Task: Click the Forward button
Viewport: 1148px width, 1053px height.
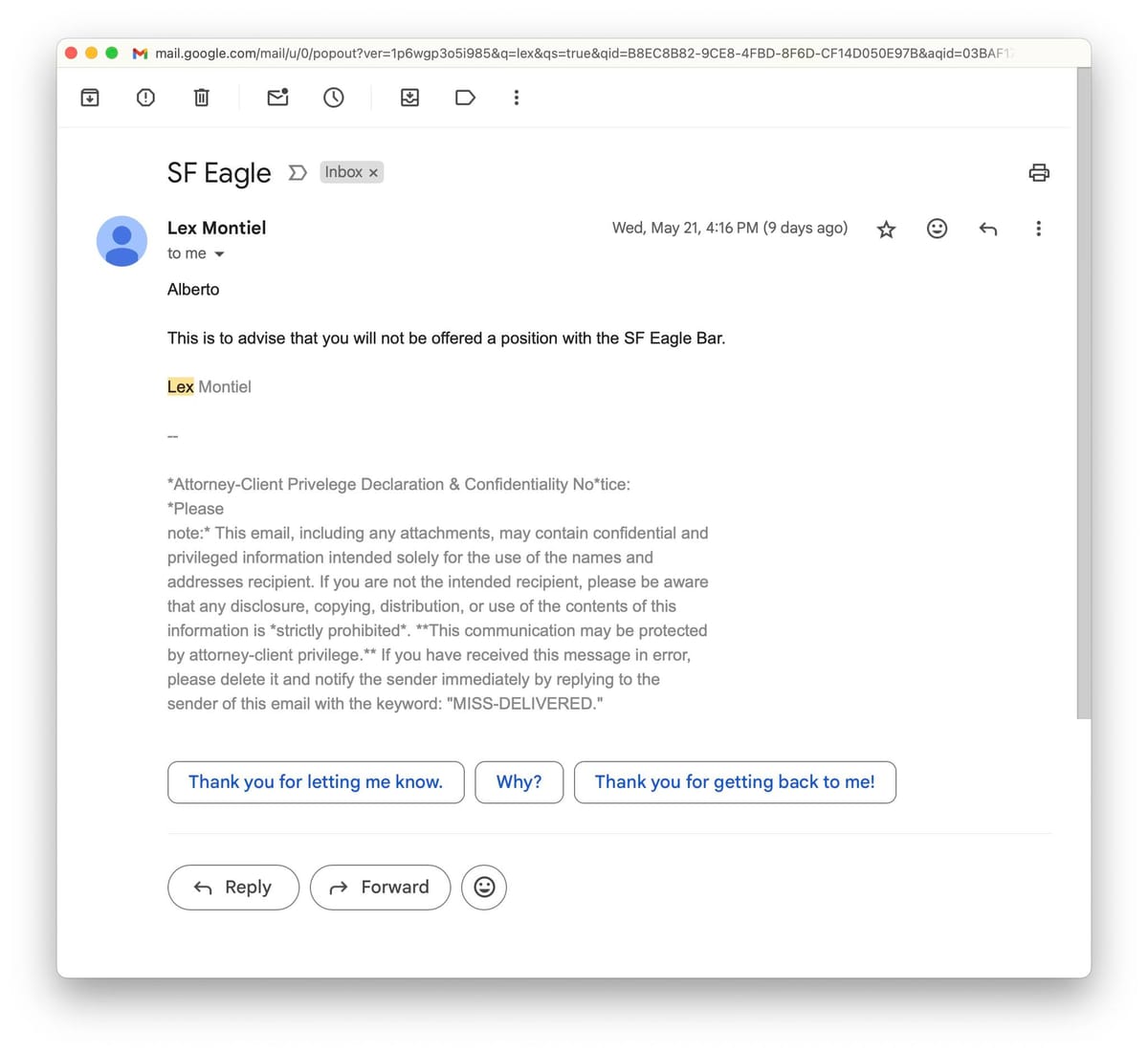Action: coord(380,888)
